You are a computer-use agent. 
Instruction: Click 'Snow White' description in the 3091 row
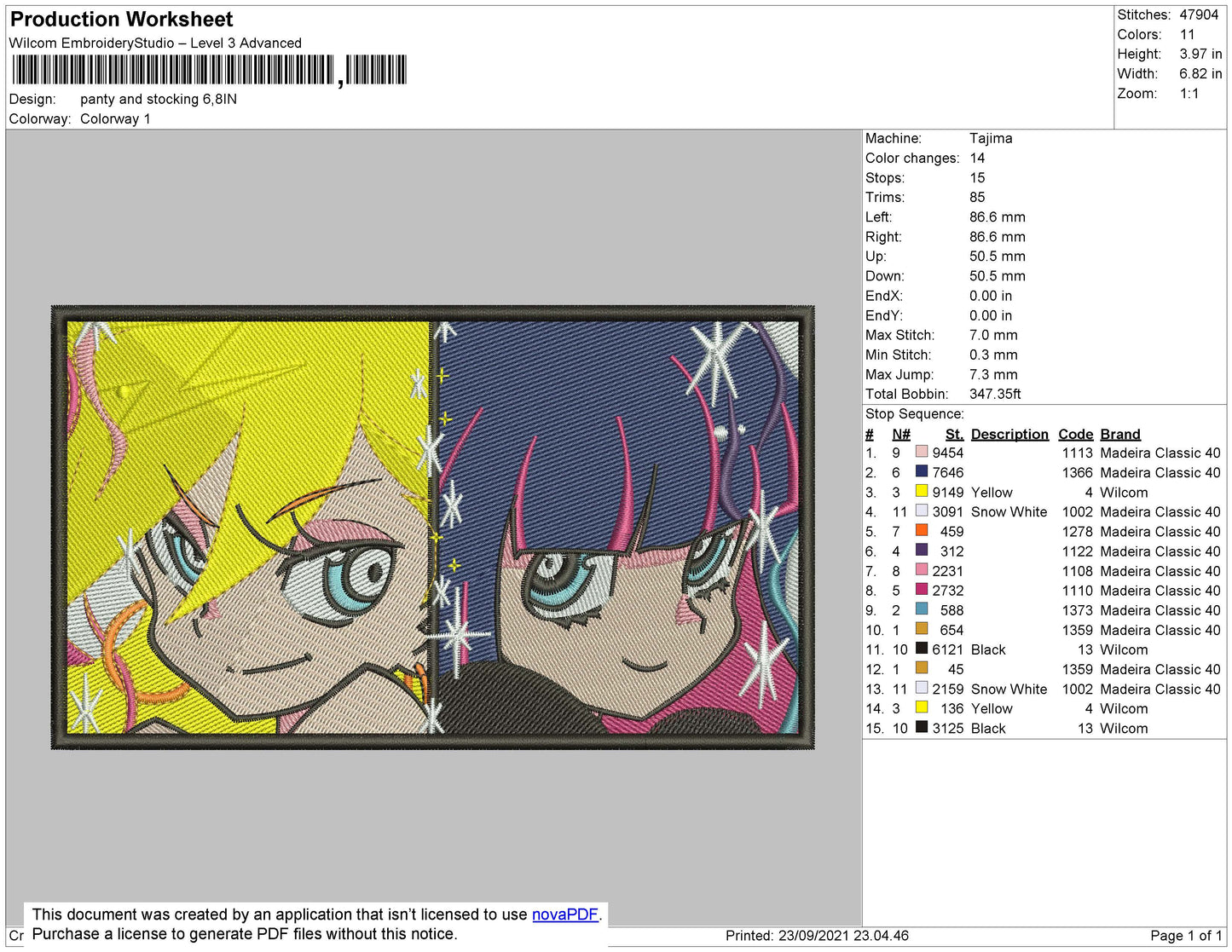(1009, 511)
